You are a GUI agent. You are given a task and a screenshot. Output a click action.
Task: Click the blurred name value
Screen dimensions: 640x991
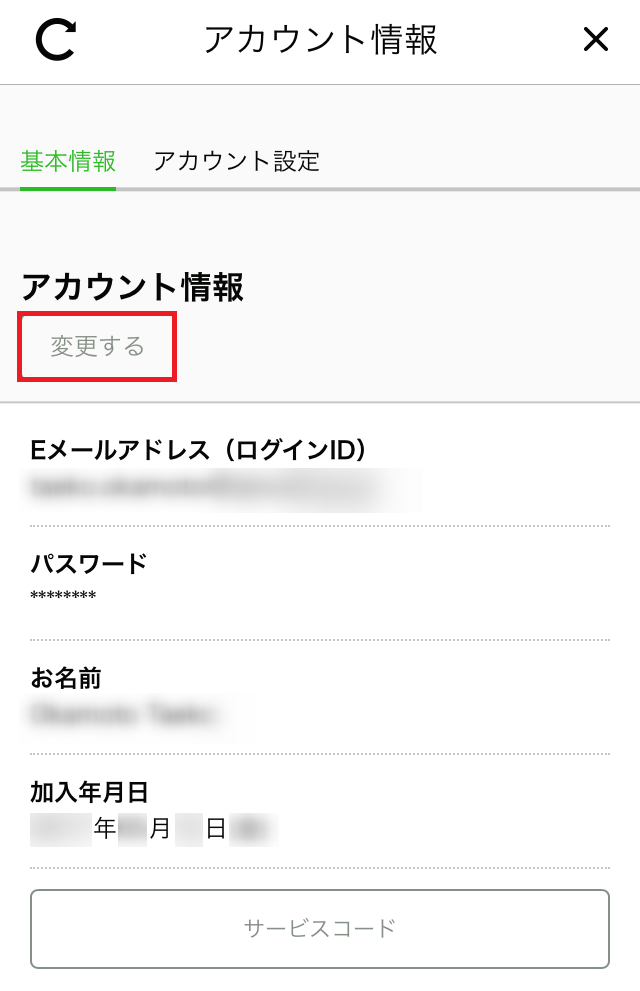124,714
